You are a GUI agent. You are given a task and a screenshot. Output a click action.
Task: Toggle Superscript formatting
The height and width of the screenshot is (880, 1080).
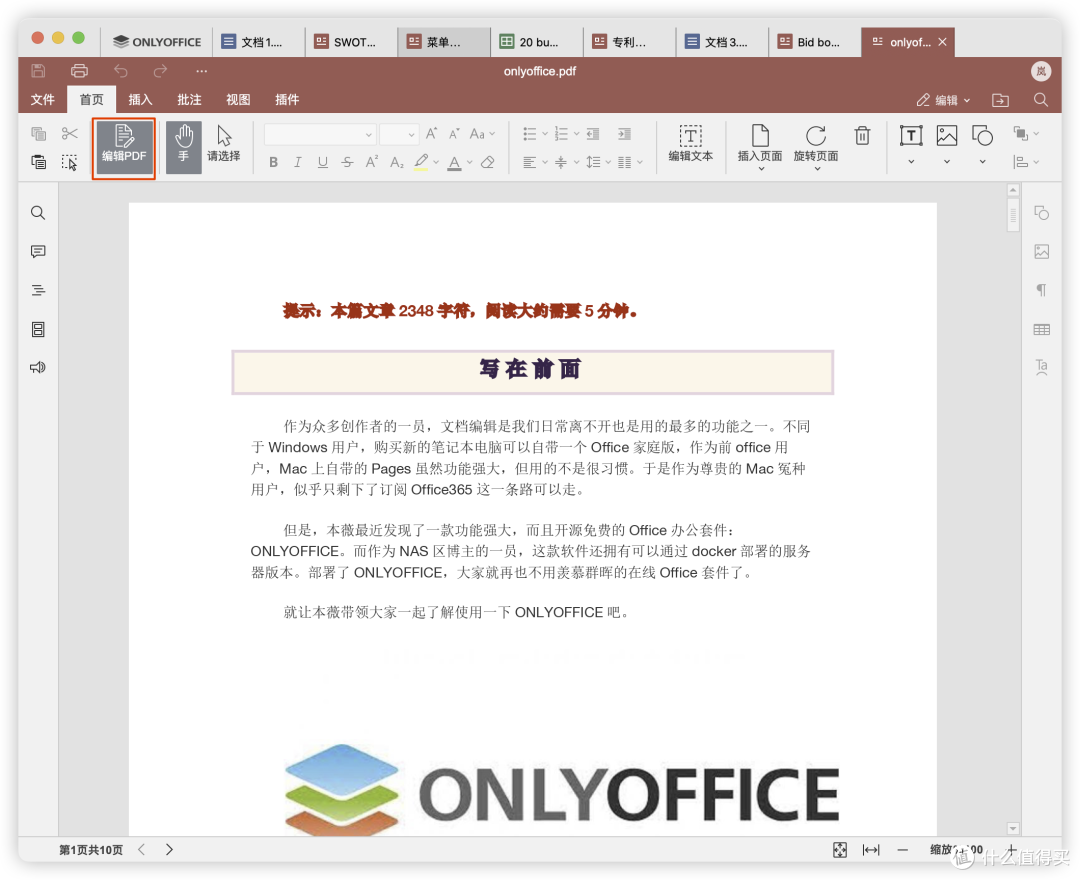372,162
